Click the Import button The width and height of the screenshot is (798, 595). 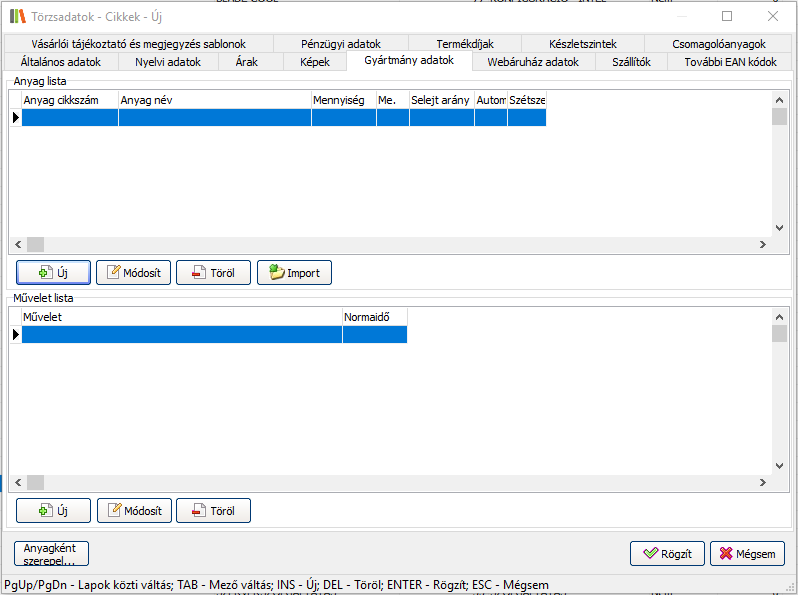[x=294, y=272]
